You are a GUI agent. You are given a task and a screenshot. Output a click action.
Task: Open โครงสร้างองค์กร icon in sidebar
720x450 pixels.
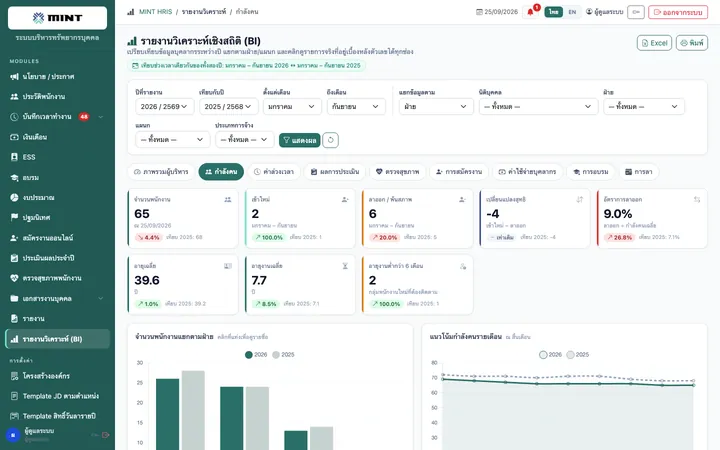coord(14,376)
